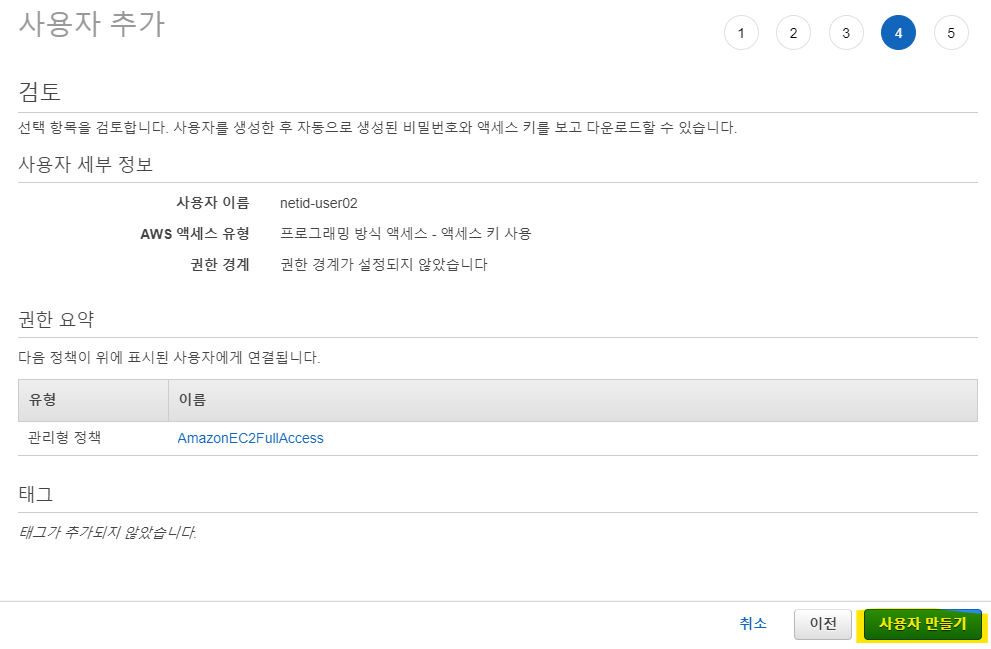Image resolution: width=991 pixels, height=649 pixels.
Task: Jump to wizard step 1
Action: click(741, 33)
